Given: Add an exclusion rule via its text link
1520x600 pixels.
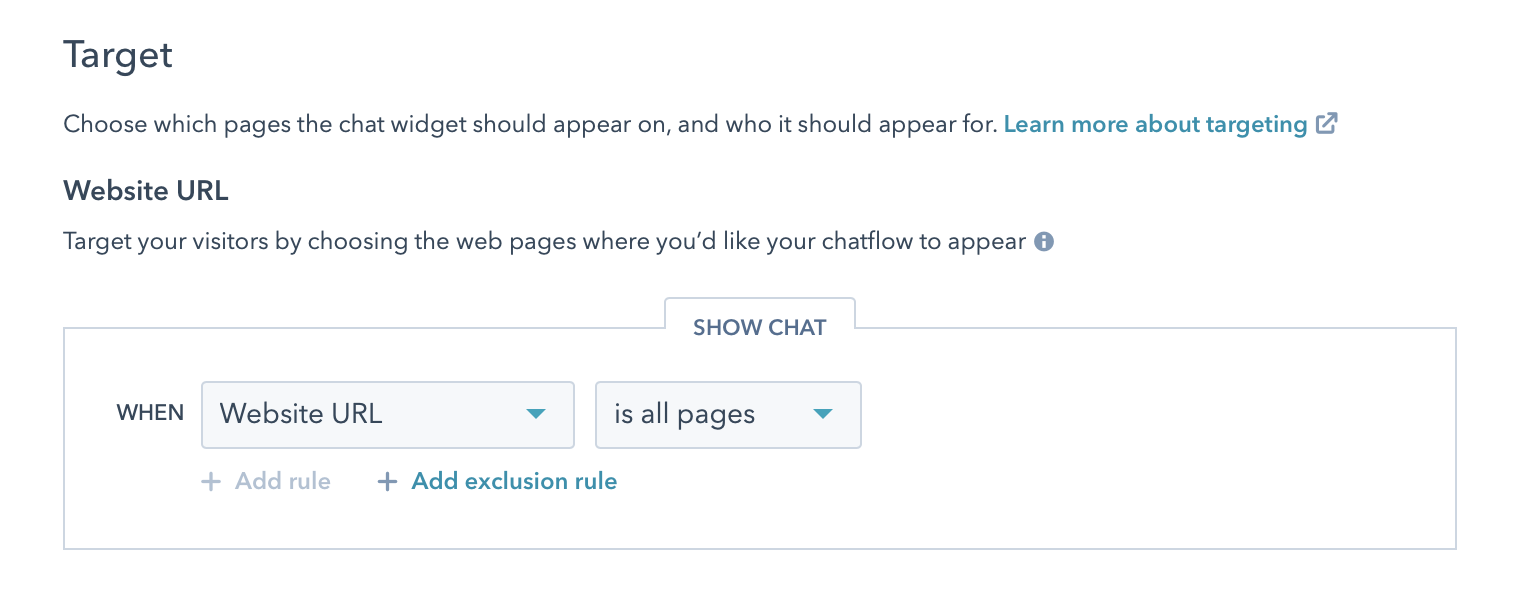Looking at the screenshot, I should coord(514,482).
